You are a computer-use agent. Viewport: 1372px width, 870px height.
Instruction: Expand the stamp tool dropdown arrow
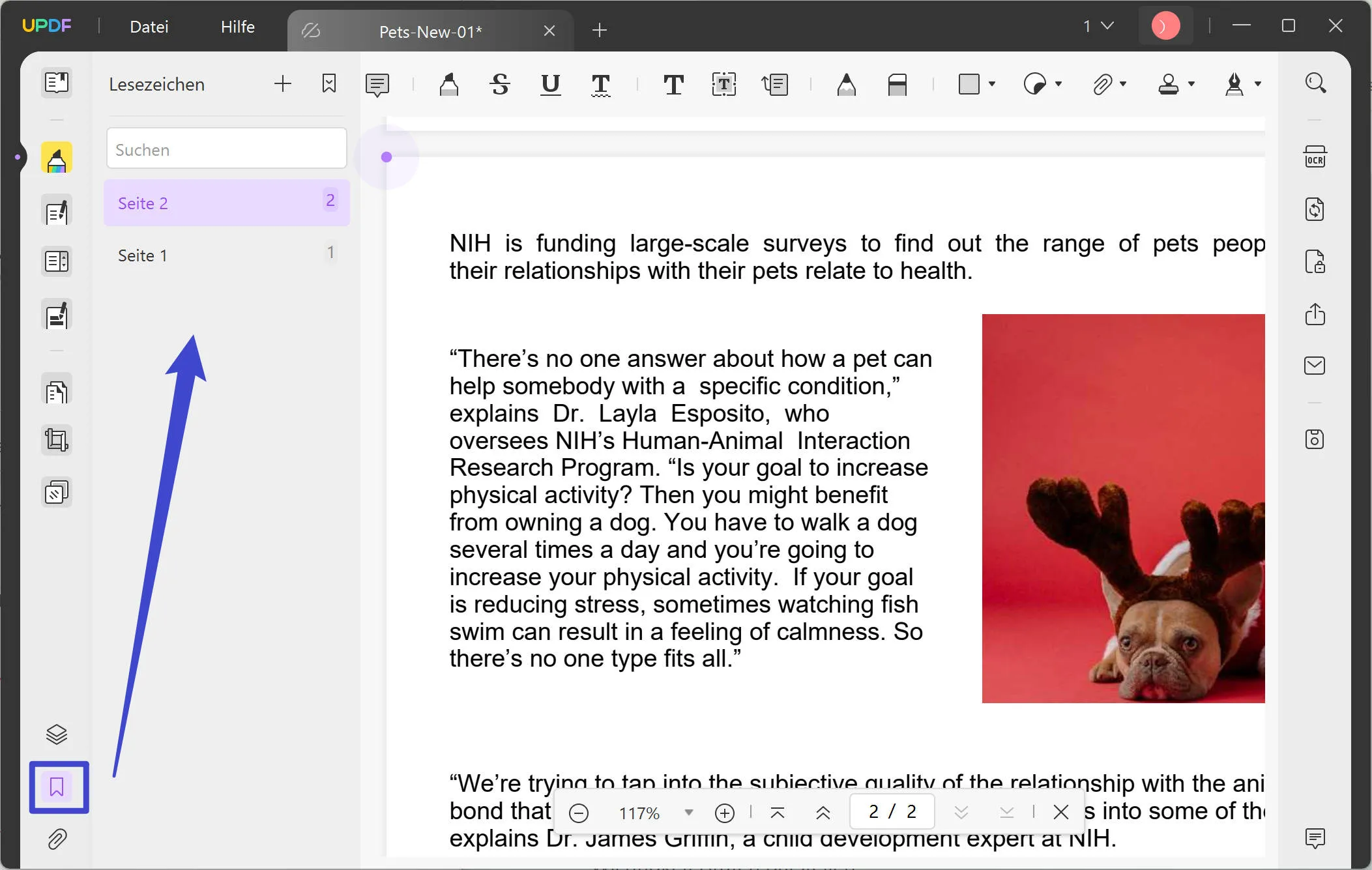(x=1191, y=83)
